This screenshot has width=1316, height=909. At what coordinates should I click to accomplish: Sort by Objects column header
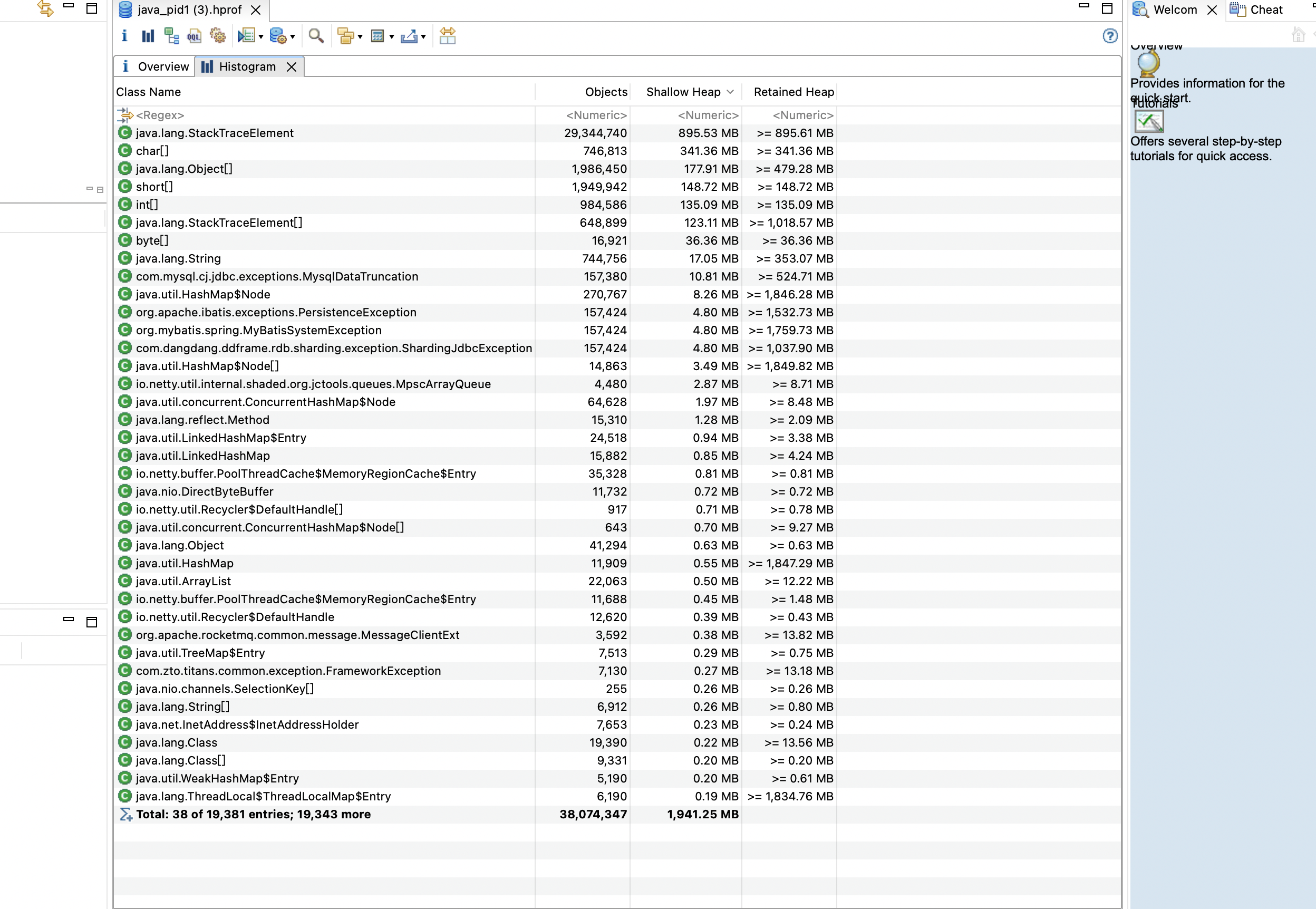(583, 92)
